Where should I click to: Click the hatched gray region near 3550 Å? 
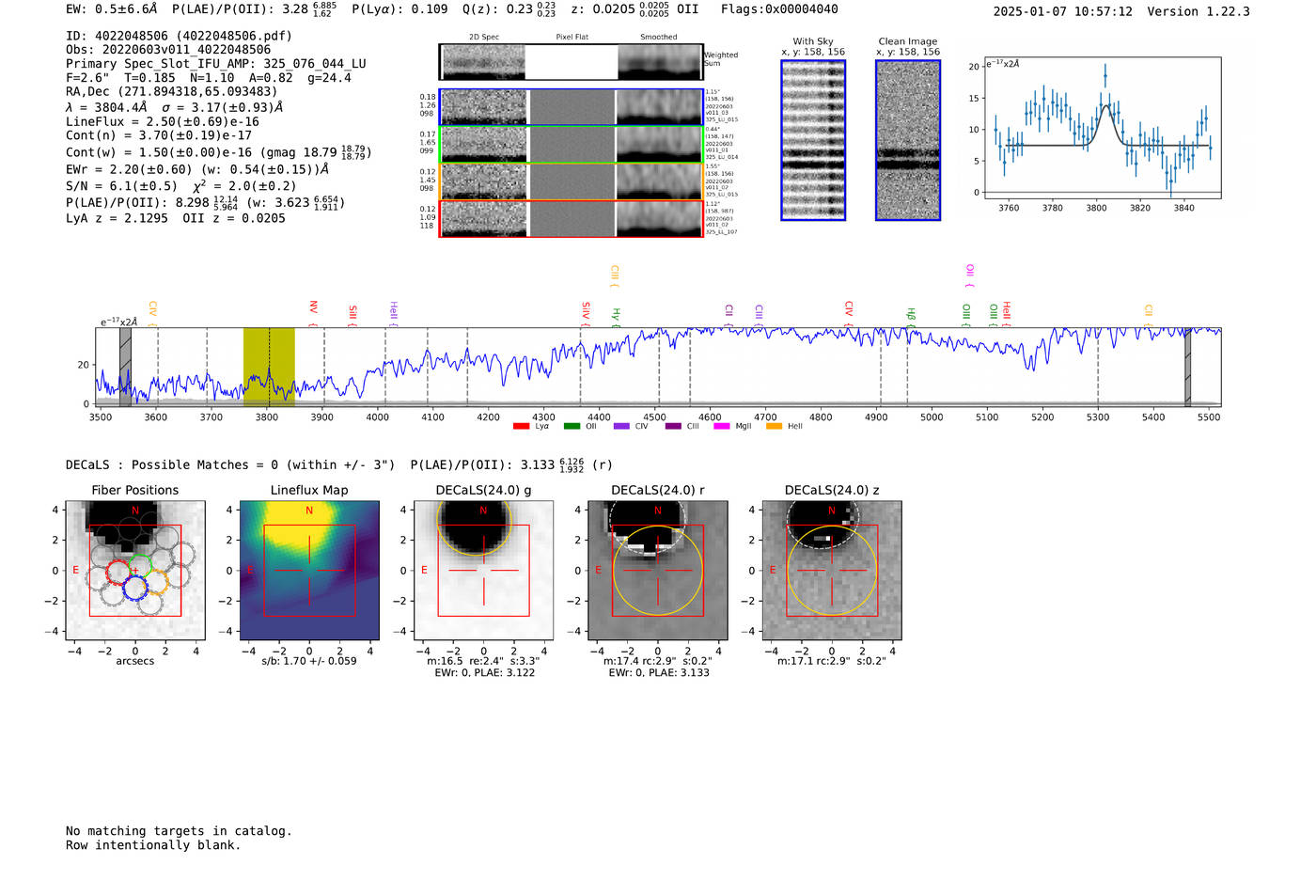125,366
